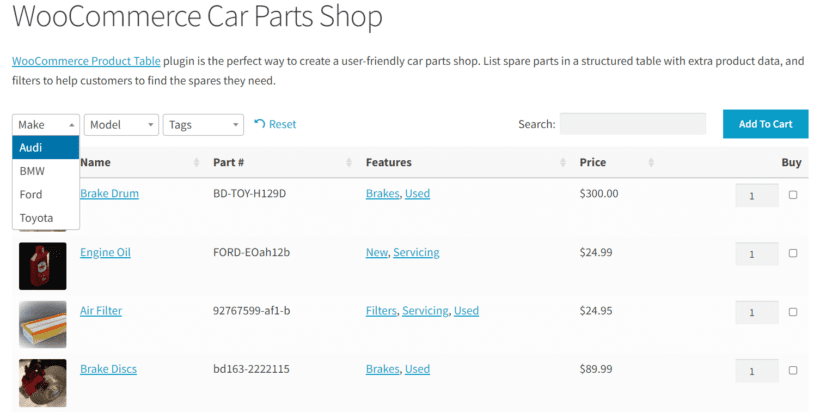Screen dimensions: 820x412
Task: Select Toyota from the Make list
Action: [46, 218]
